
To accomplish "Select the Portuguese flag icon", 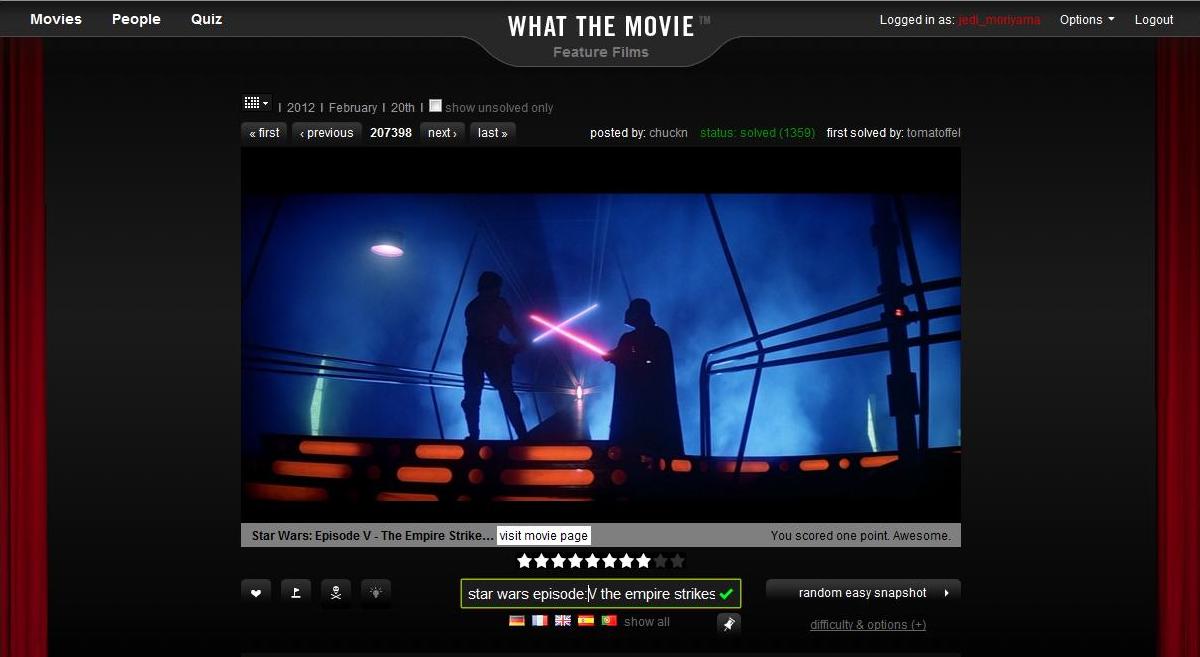I will [x=609, y=621].
